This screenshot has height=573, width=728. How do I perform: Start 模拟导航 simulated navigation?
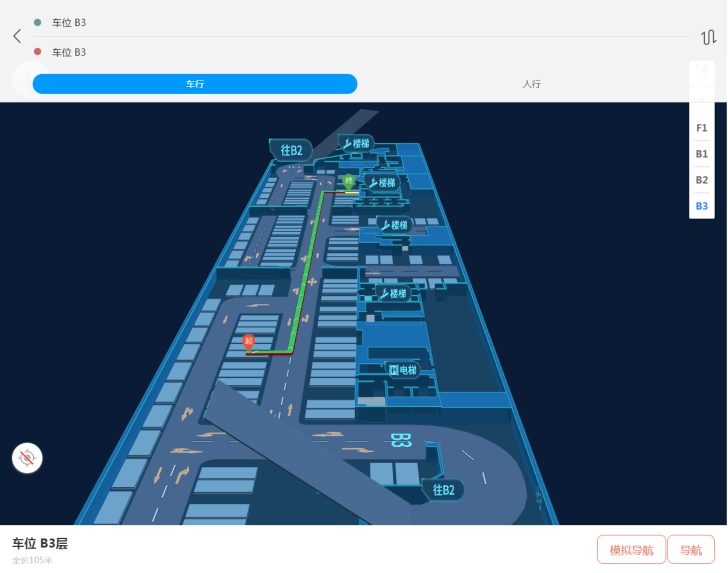[x=631, y=550]
